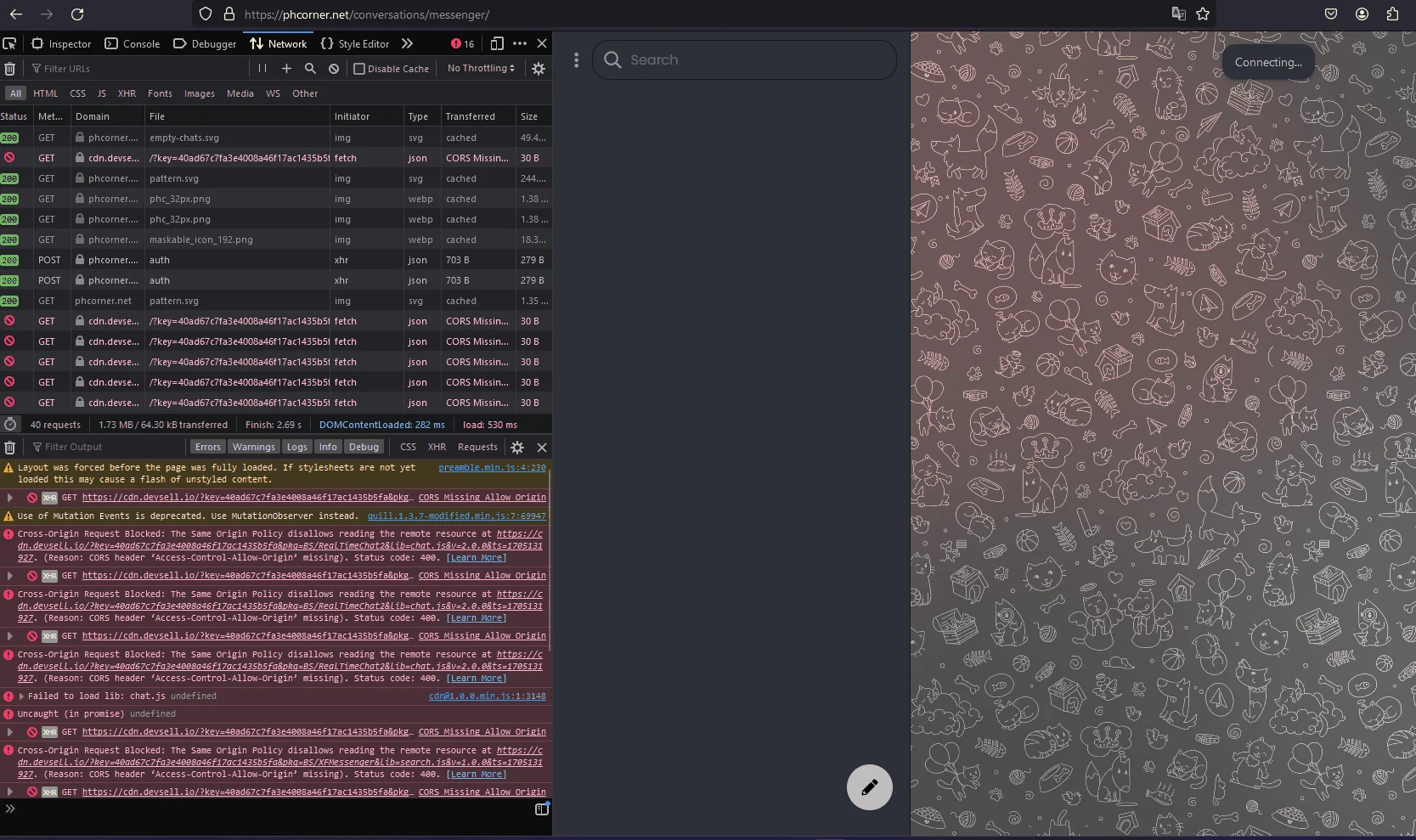Click Learn More in the search.js CORS error
The height and width of the screenshot is (840, 1416).
[x=477, y=774]
